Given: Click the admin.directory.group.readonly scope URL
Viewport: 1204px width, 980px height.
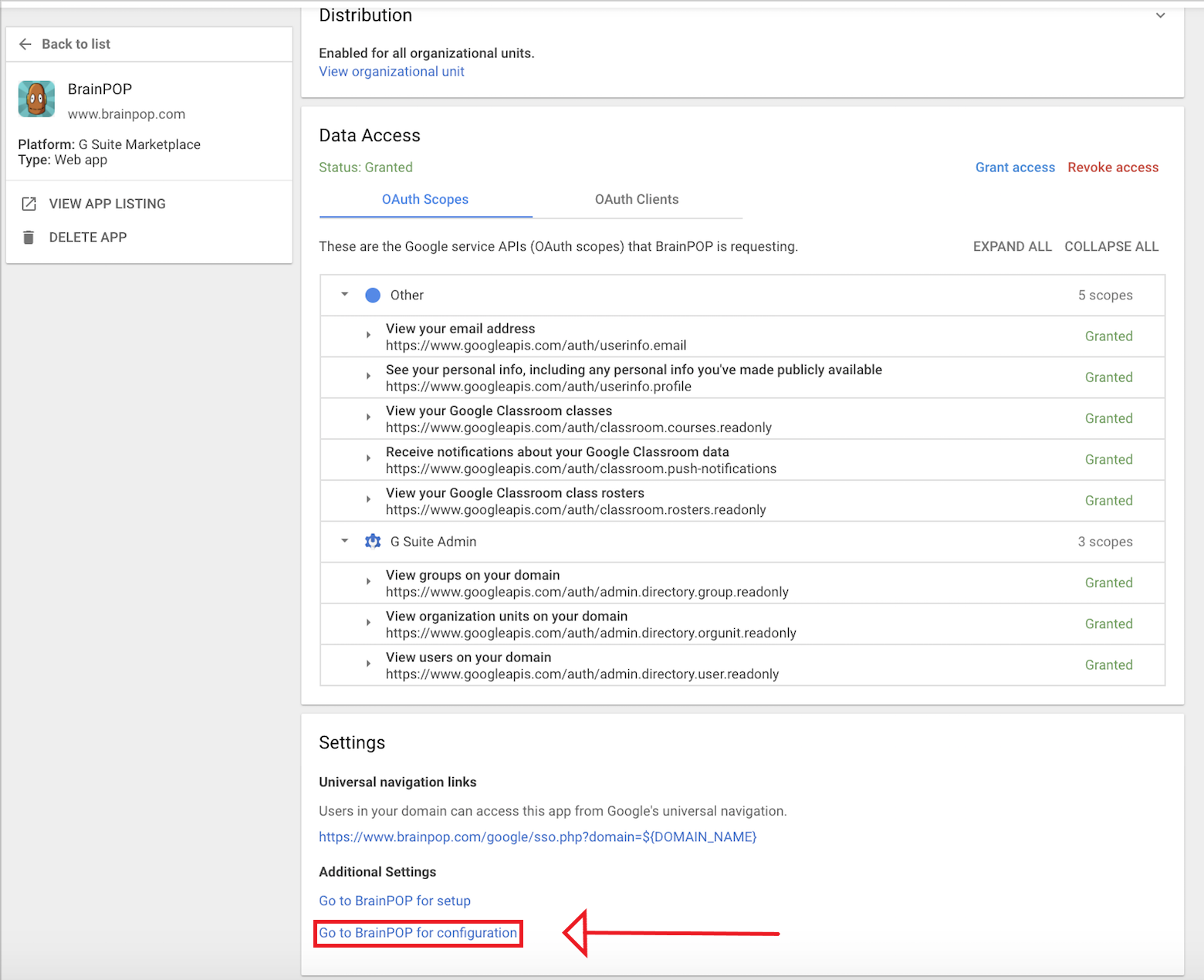Looking at the screenshot, I should 587,592.
